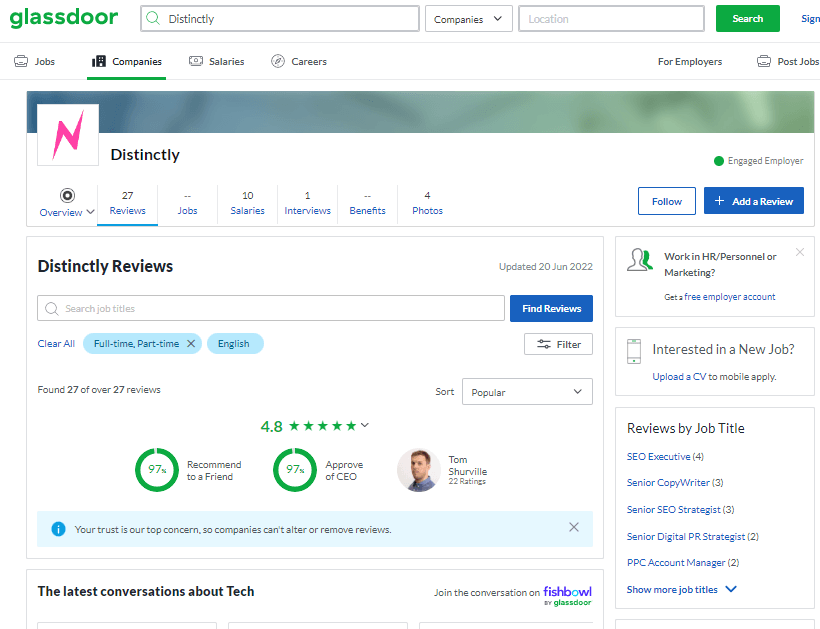This screenshot has height=629, width=820.
Task: Click the plus icon on Add a Review
Action: click(x=720, y=201)
